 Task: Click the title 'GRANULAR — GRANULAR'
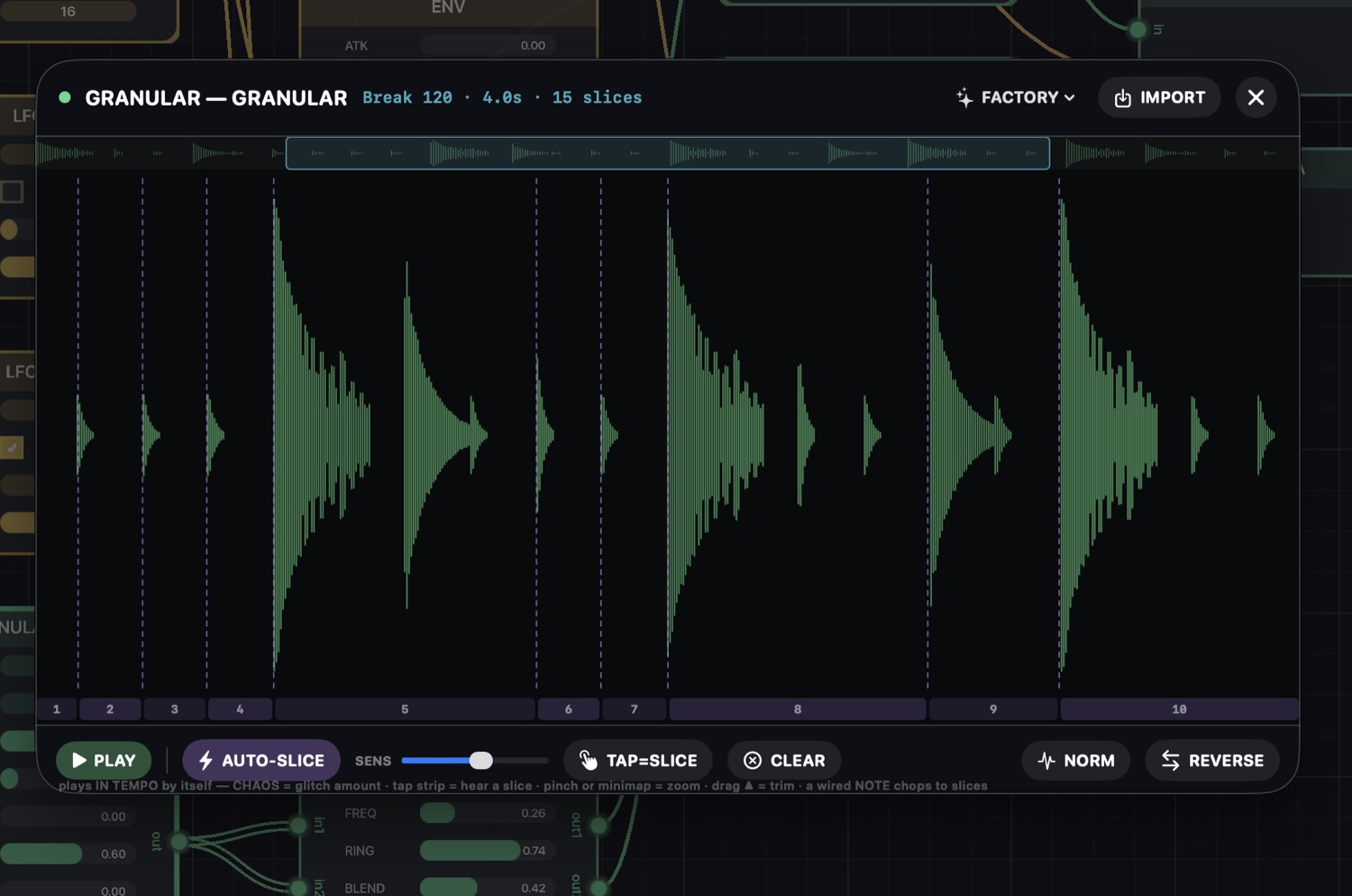tap(216, 97)
